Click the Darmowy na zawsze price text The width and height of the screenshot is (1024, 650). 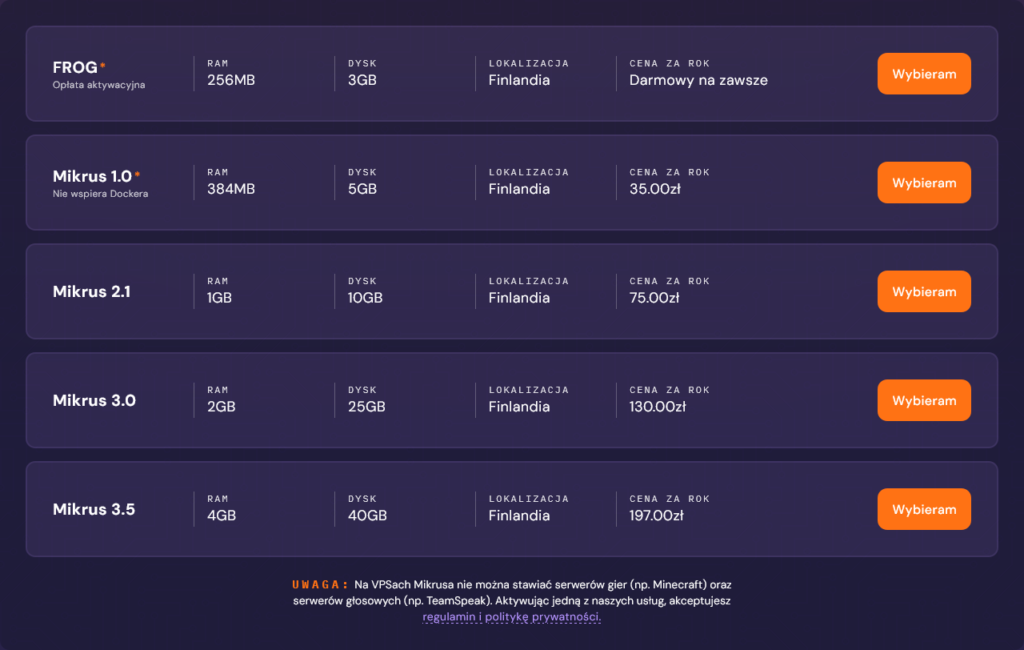coord(698,80)
